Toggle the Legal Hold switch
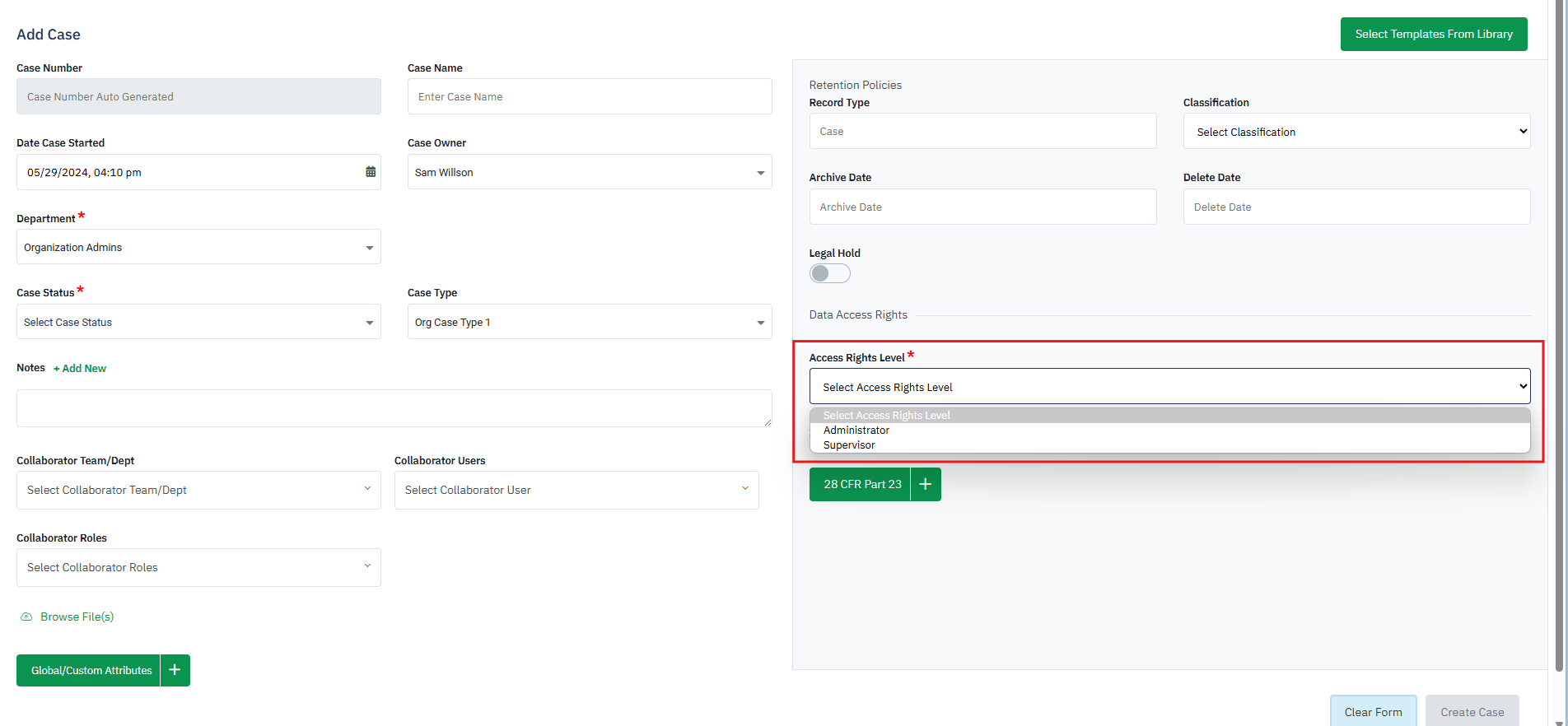Screen dimensions: 1568x726 829,273
